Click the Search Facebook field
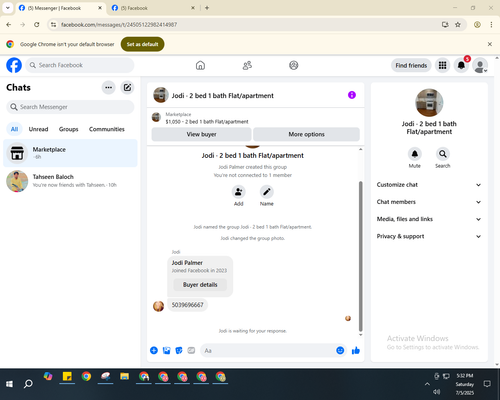 (x=80, y=65)
